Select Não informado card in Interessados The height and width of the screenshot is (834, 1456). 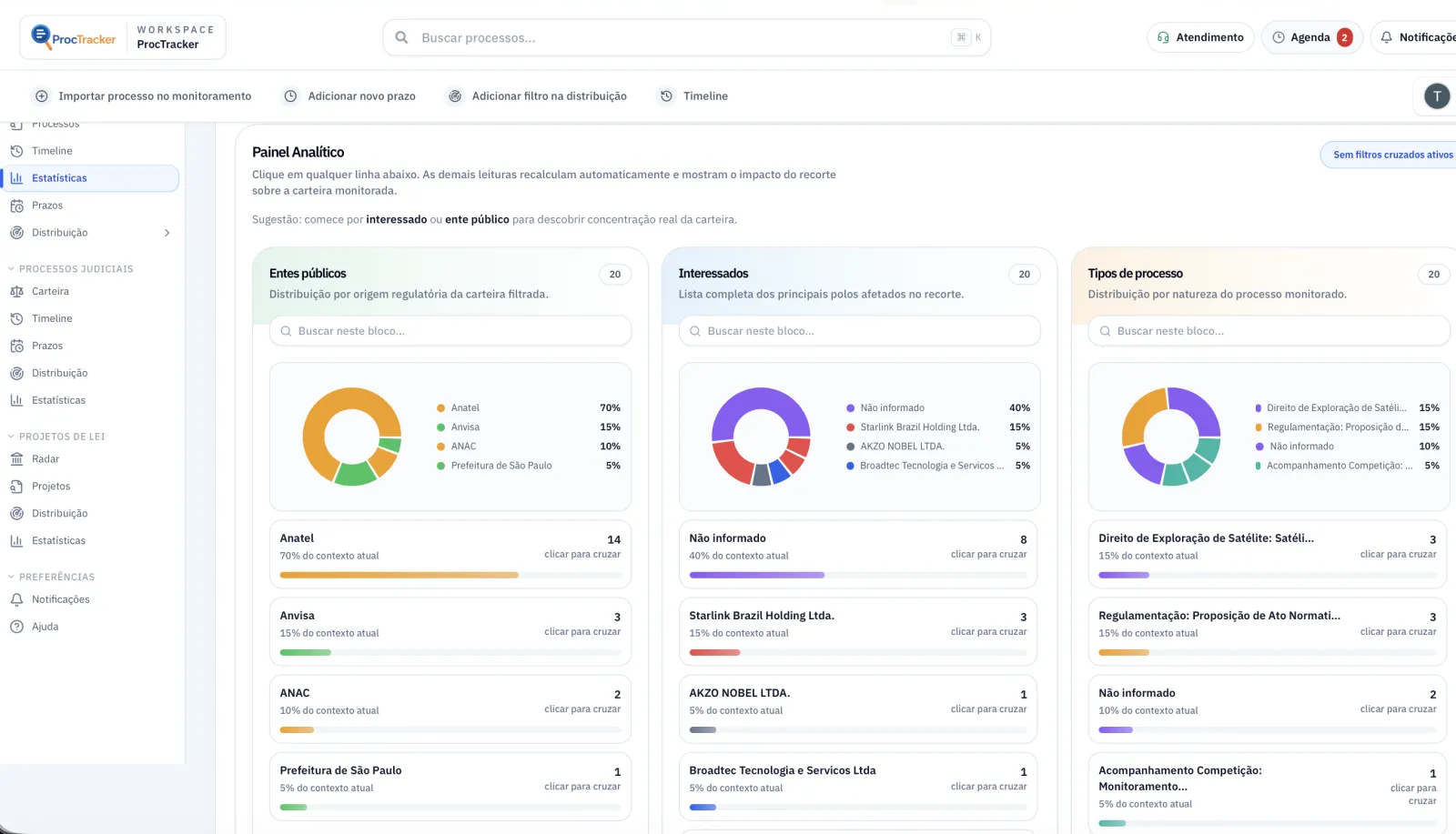click(x=857, y=554)
